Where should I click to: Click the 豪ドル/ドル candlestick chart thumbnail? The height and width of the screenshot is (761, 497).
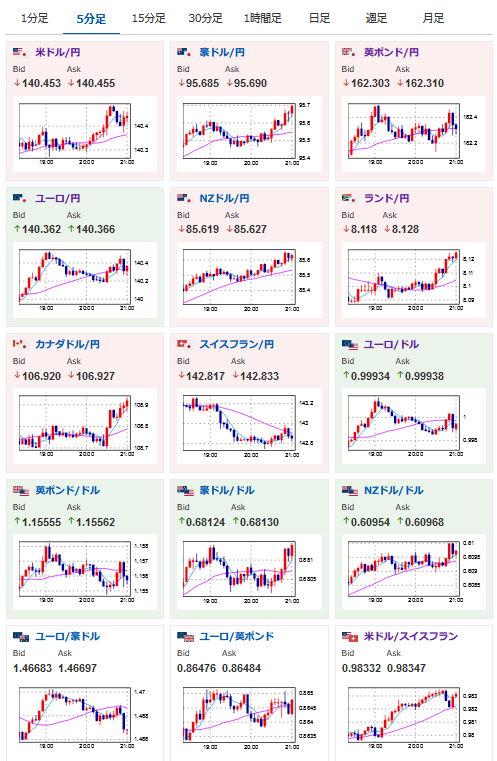tap(249, 572)
